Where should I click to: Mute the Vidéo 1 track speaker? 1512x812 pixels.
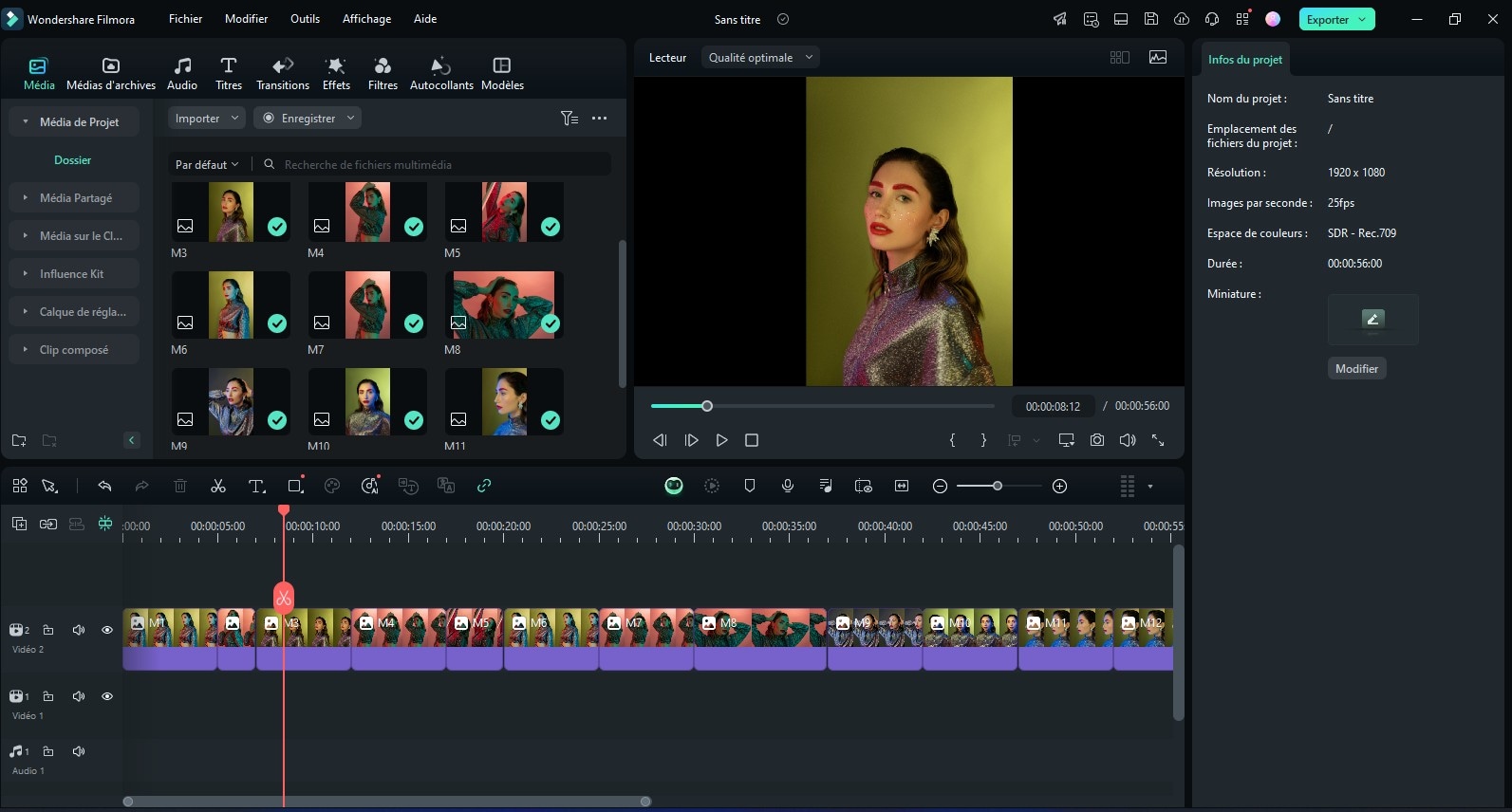79,696
